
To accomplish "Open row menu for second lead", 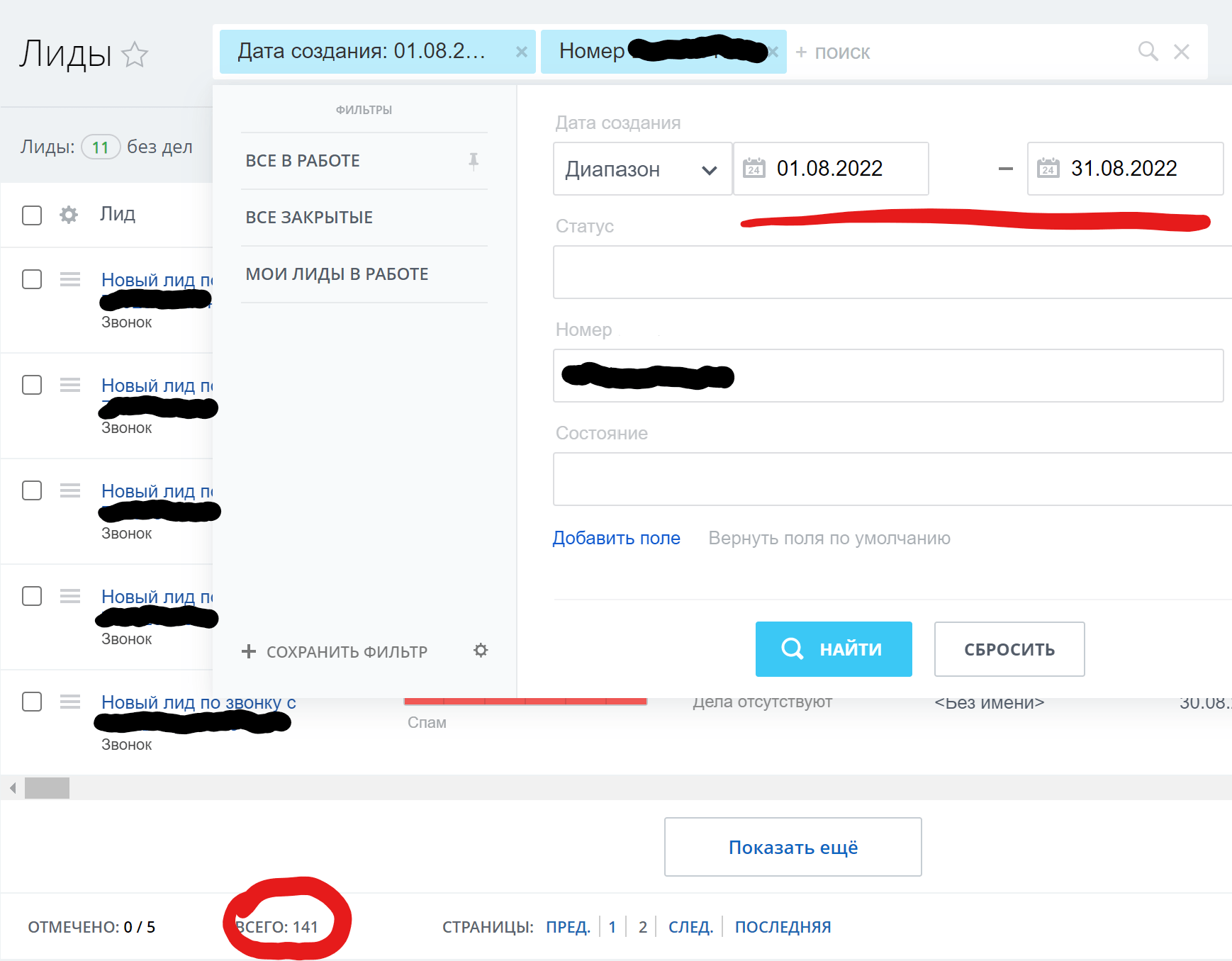I will 70,385.
